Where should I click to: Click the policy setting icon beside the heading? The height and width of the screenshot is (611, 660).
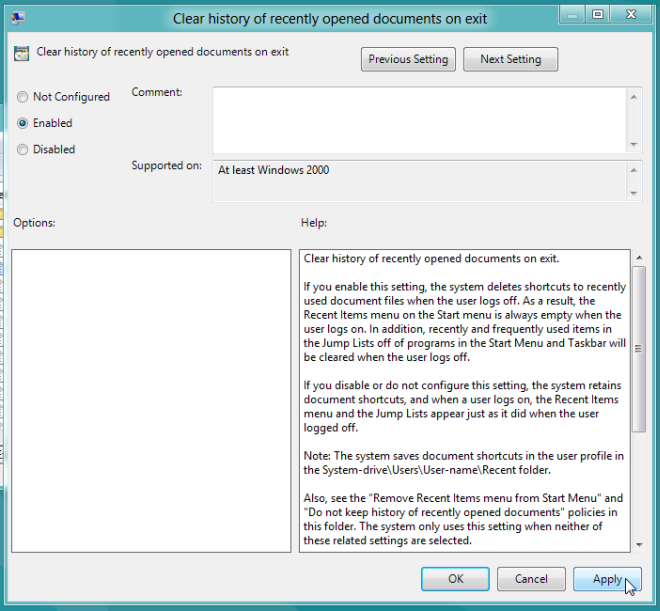pyautogui.click(x=21, y=53)
